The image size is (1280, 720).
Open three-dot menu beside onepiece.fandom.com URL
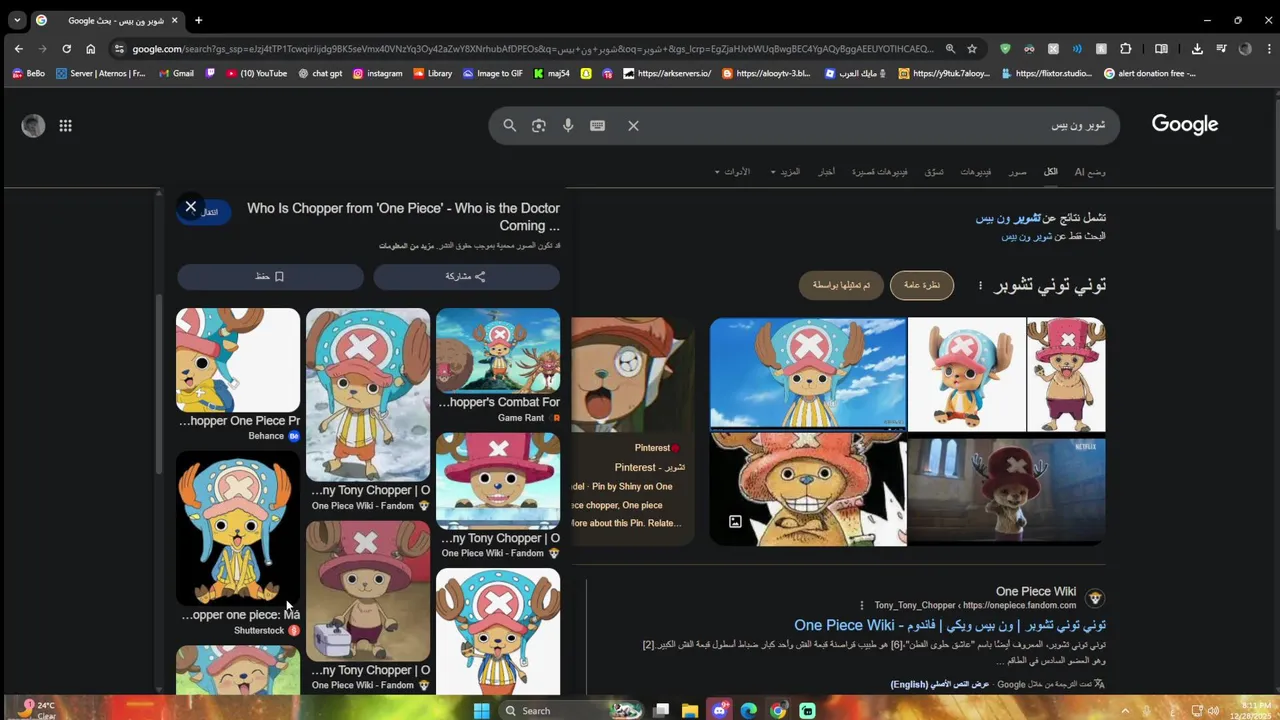tap(861, 605)
